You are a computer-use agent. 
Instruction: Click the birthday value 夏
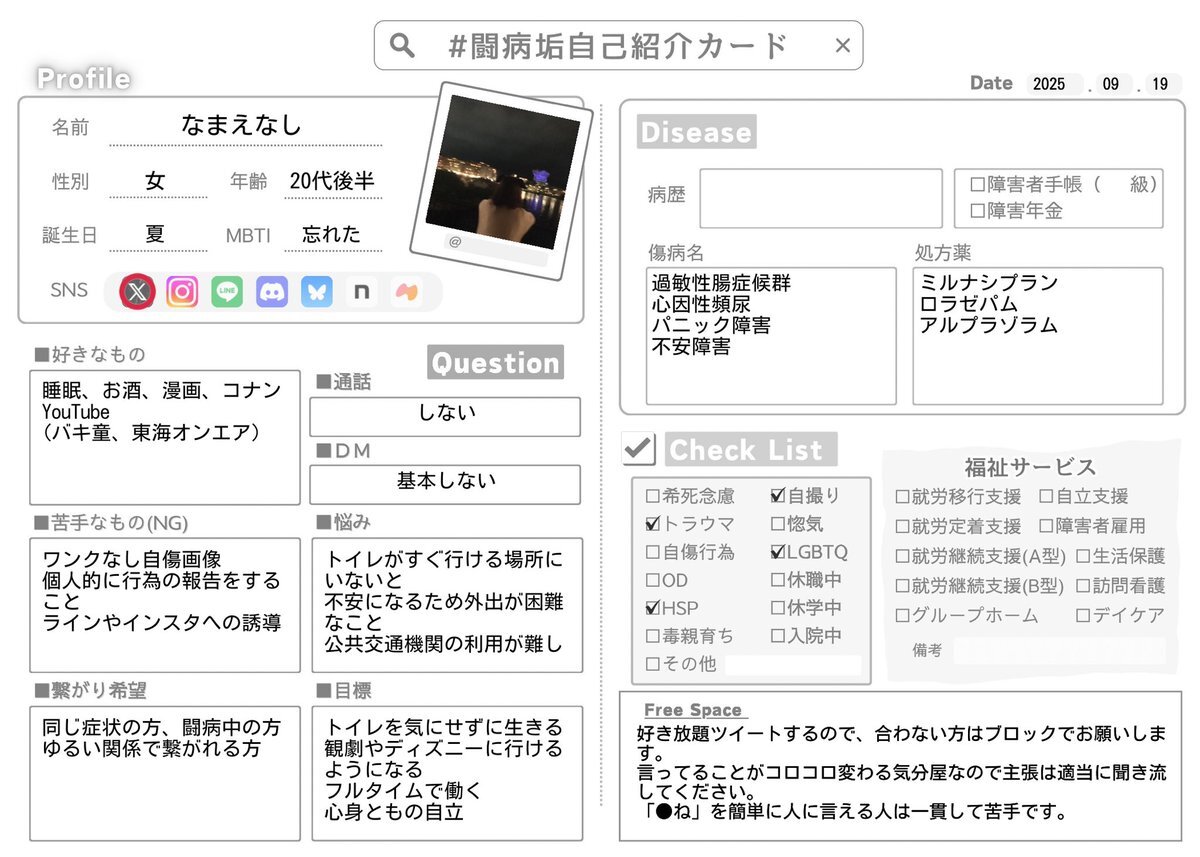(155, 234)
